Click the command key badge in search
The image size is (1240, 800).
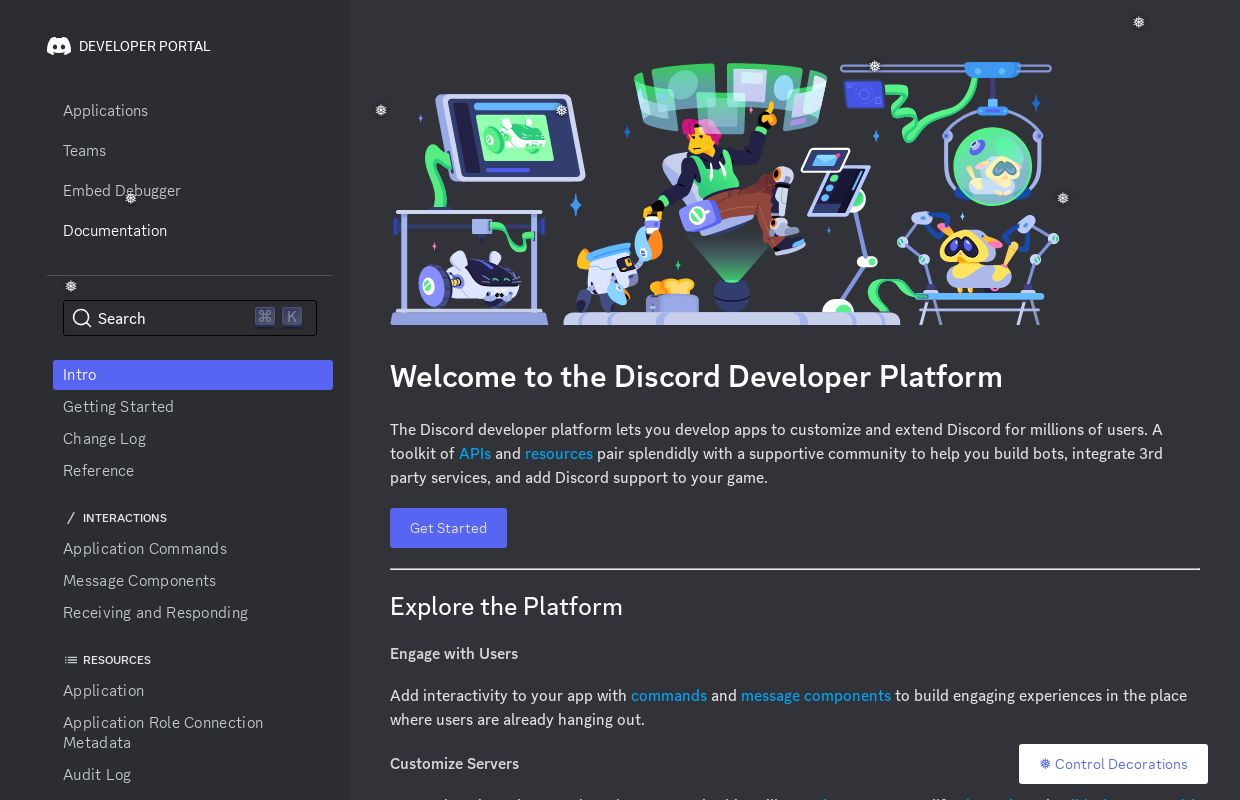tap(265, 317)
